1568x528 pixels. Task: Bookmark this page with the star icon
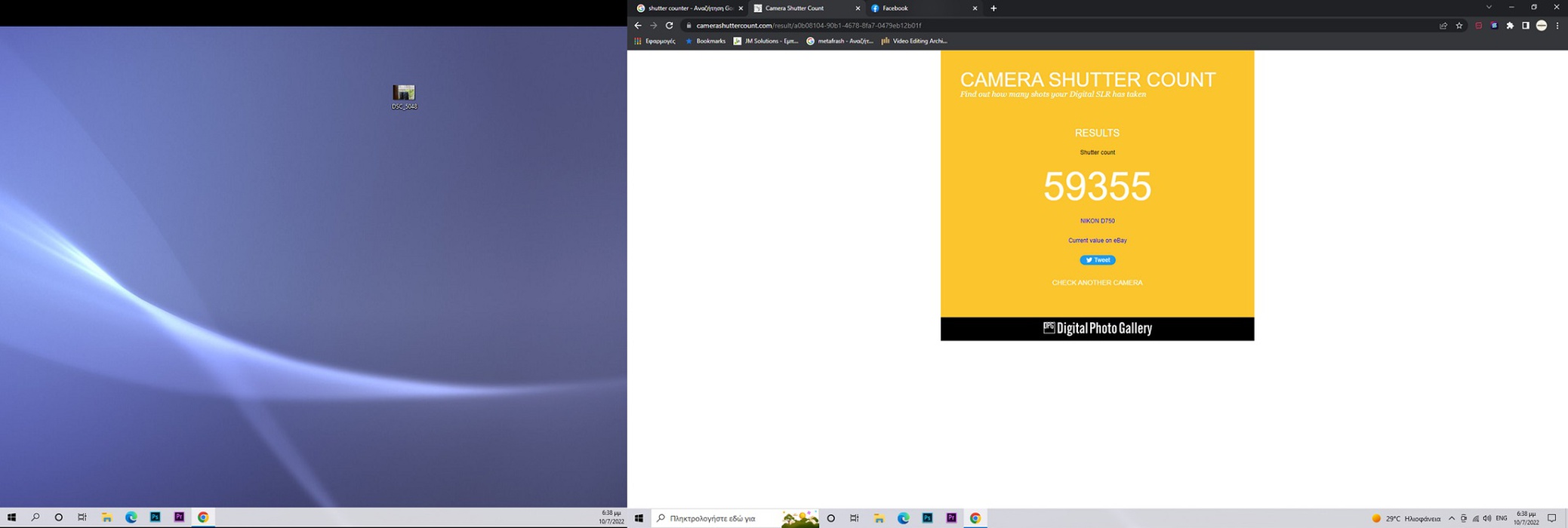[1459, 26]
